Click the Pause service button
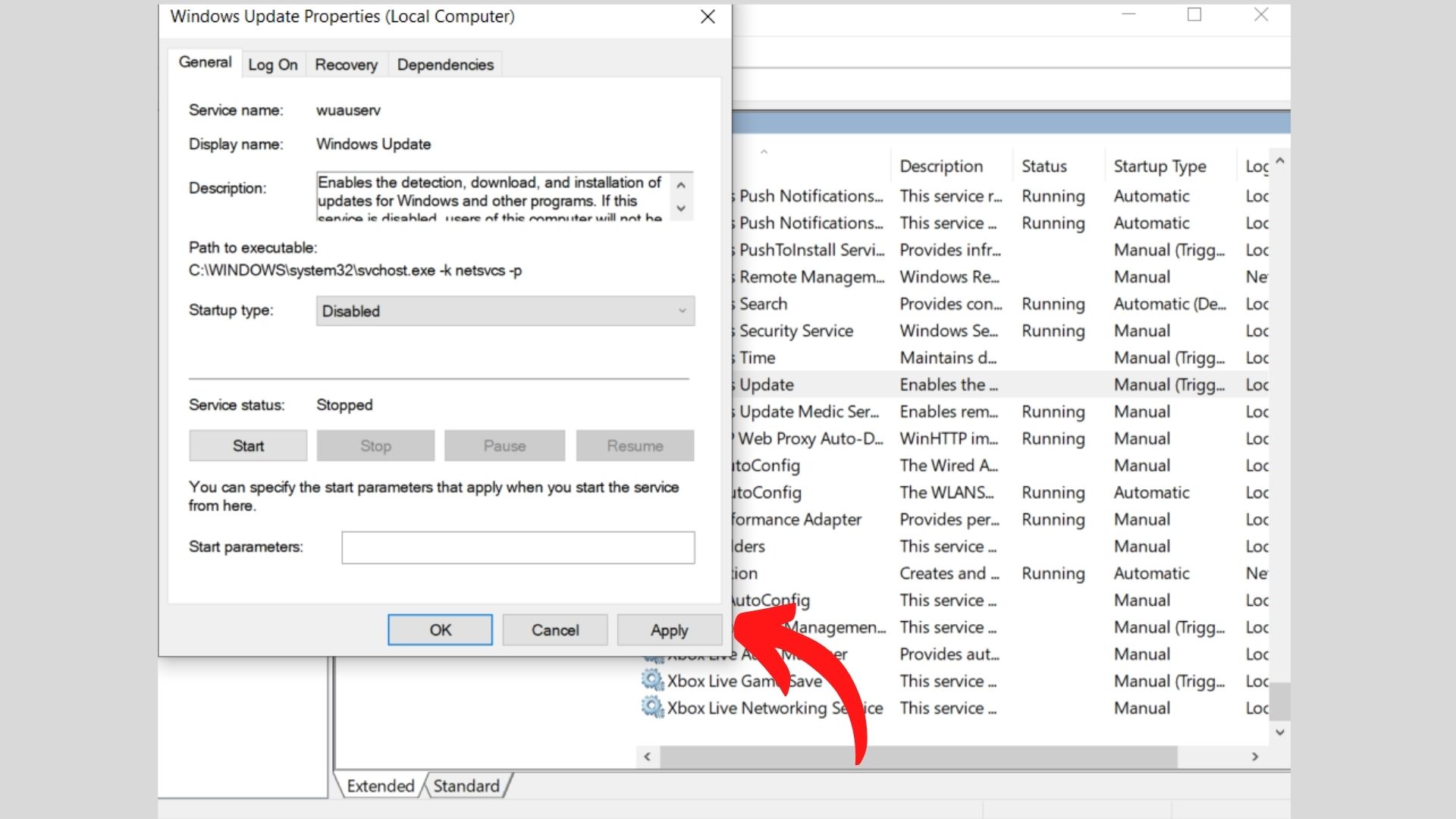 504,446
